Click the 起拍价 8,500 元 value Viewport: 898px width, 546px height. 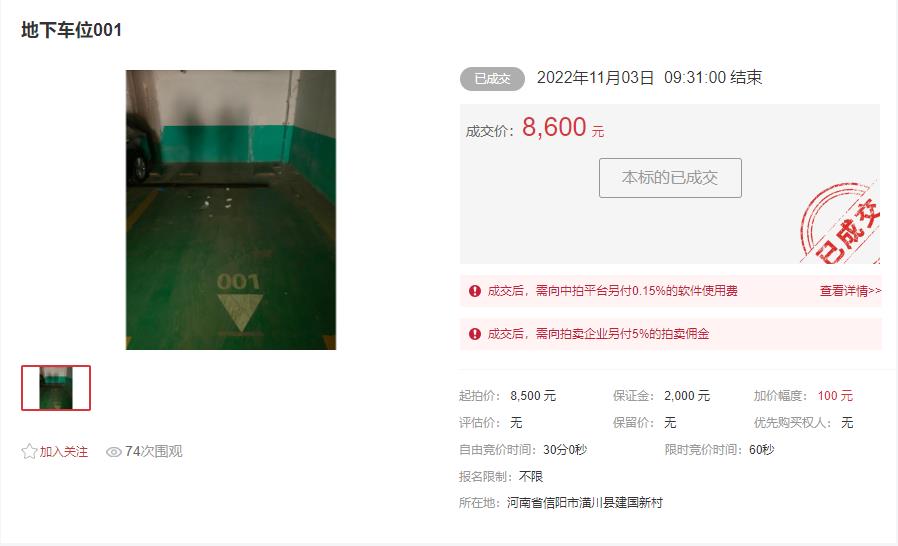533,395
